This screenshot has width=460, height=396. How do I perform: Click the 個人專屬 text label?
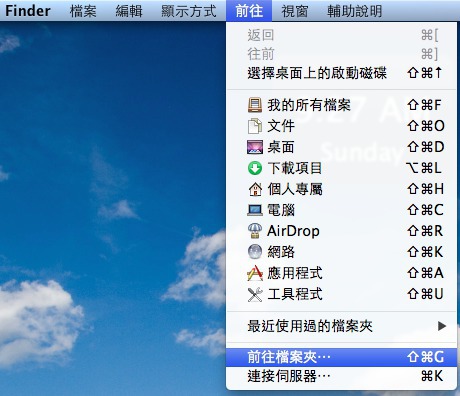(x=295, y=189)
